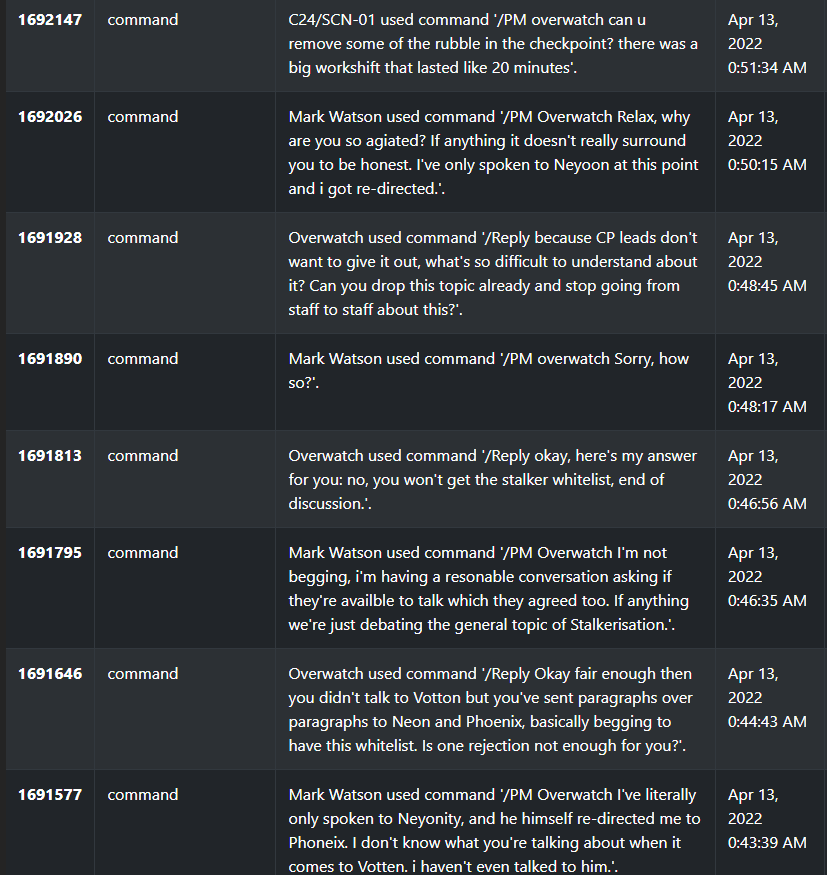The image size is (827, 875).
Task: Select log entry ID 1691795
Action: [50, 553]
